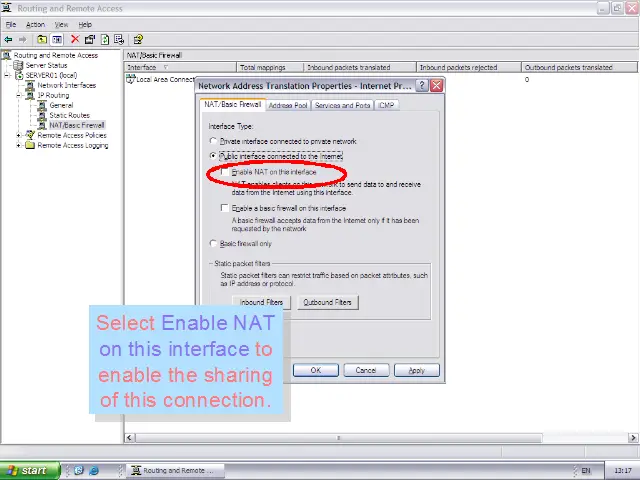
Task: Click the Apply button
Action: pos(416,370)
